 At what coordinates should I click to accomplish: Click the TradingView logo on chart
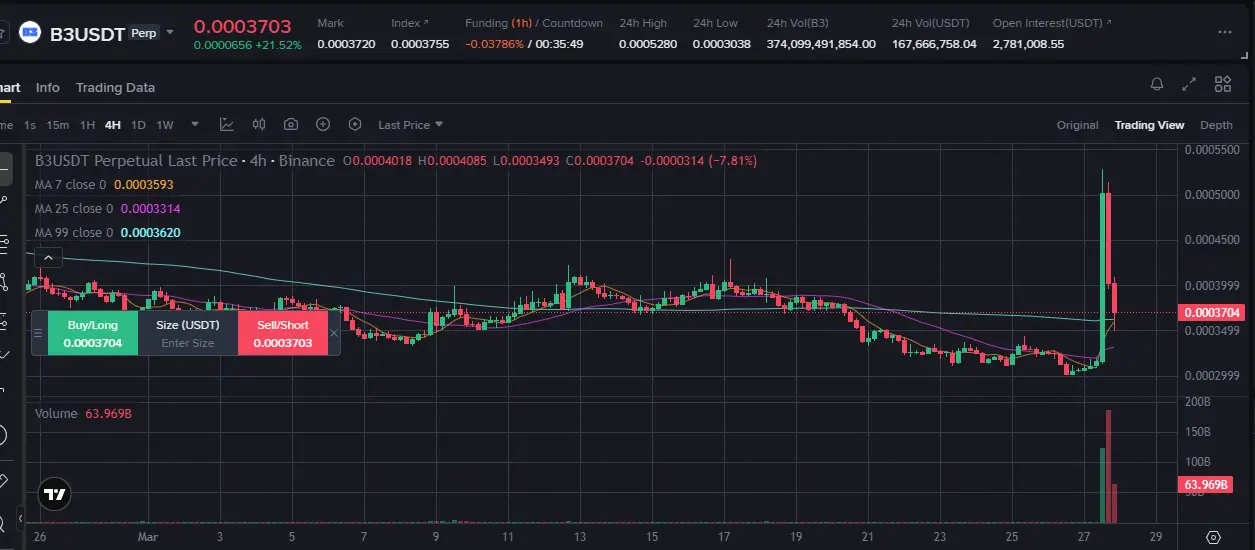point(55,494)
